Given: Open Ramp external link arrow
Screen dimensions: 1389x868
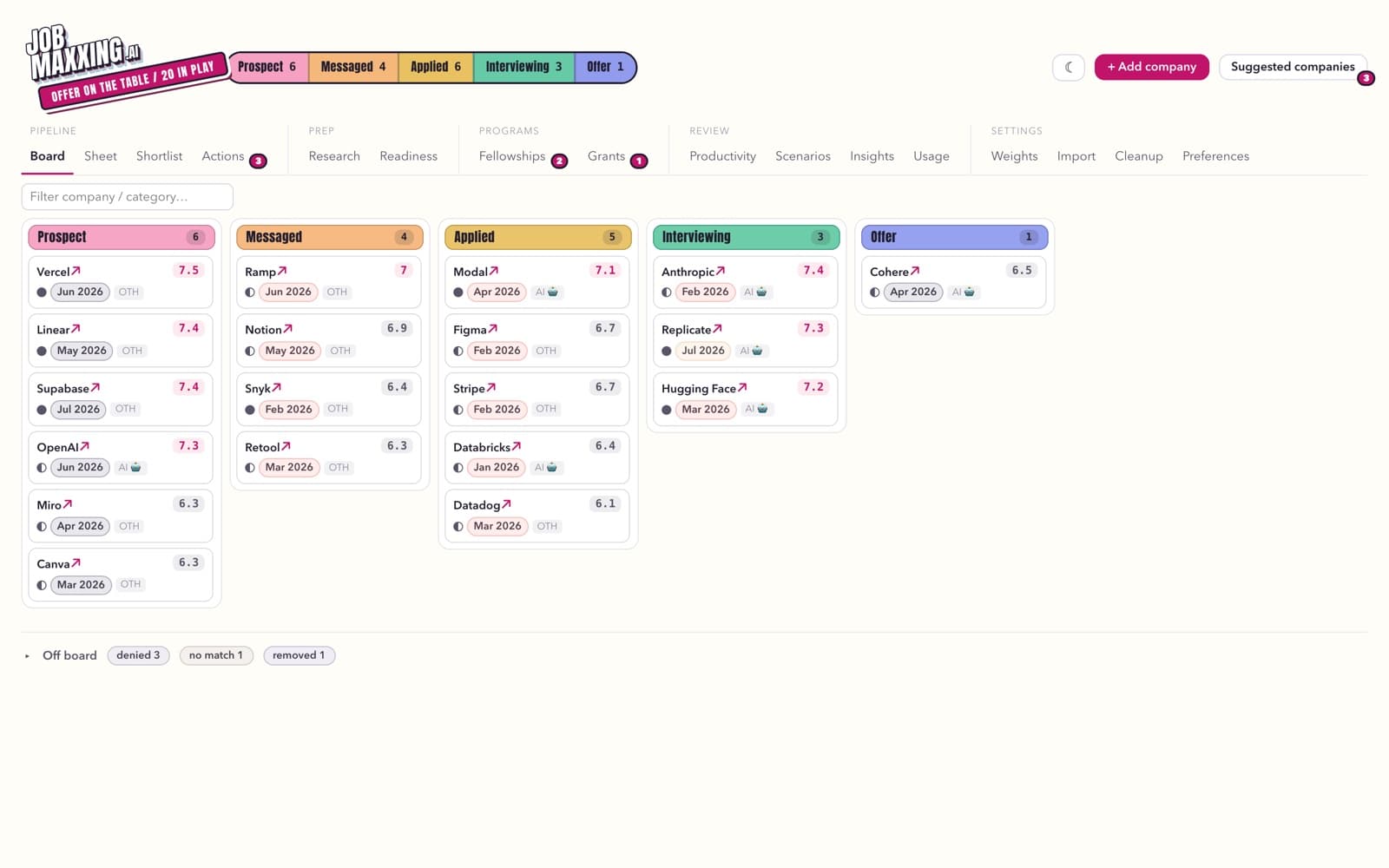Looking at the screenshot, I should click(x=282, y=271).
